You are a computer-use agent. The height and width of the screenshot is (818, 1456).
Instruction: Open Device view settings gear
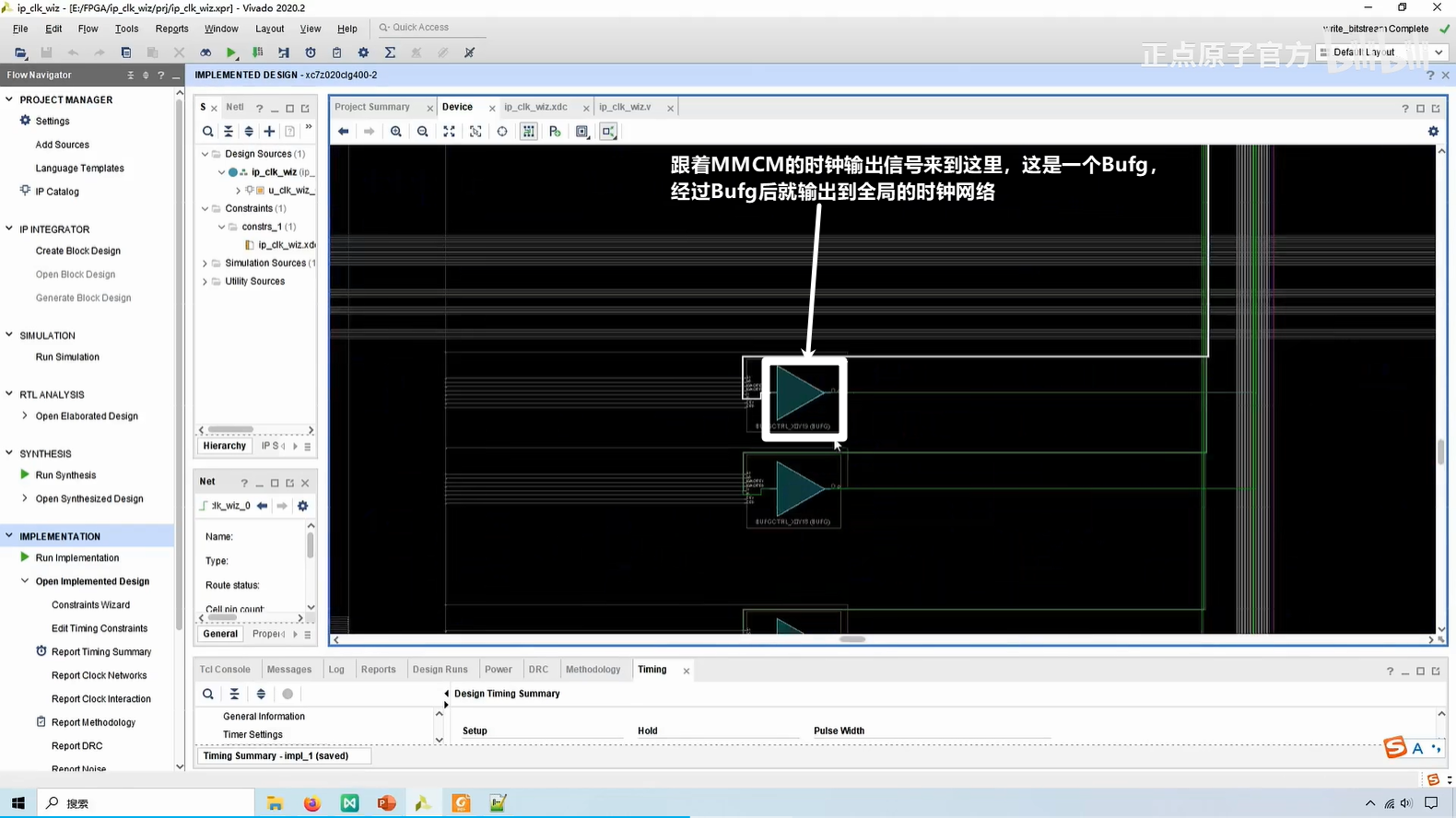click(x=1433, y=132)
